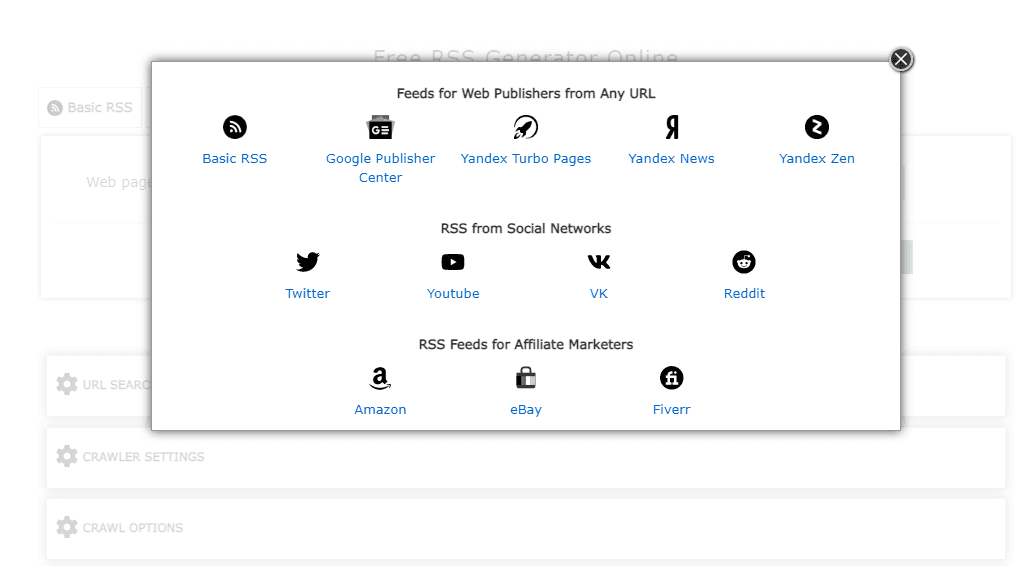This screenshot has height=566, width=1033.
Task: Click the RSS icon in the Basic RSS tab
Action: click(55, 107)
